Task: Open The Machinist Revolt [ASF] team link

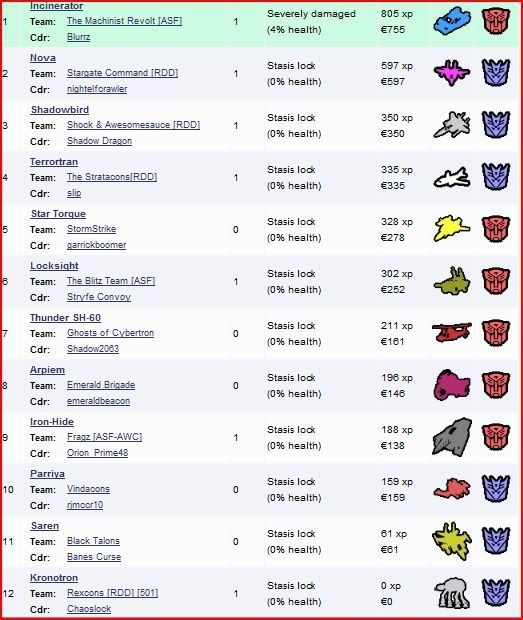Action: coord(124,21)
